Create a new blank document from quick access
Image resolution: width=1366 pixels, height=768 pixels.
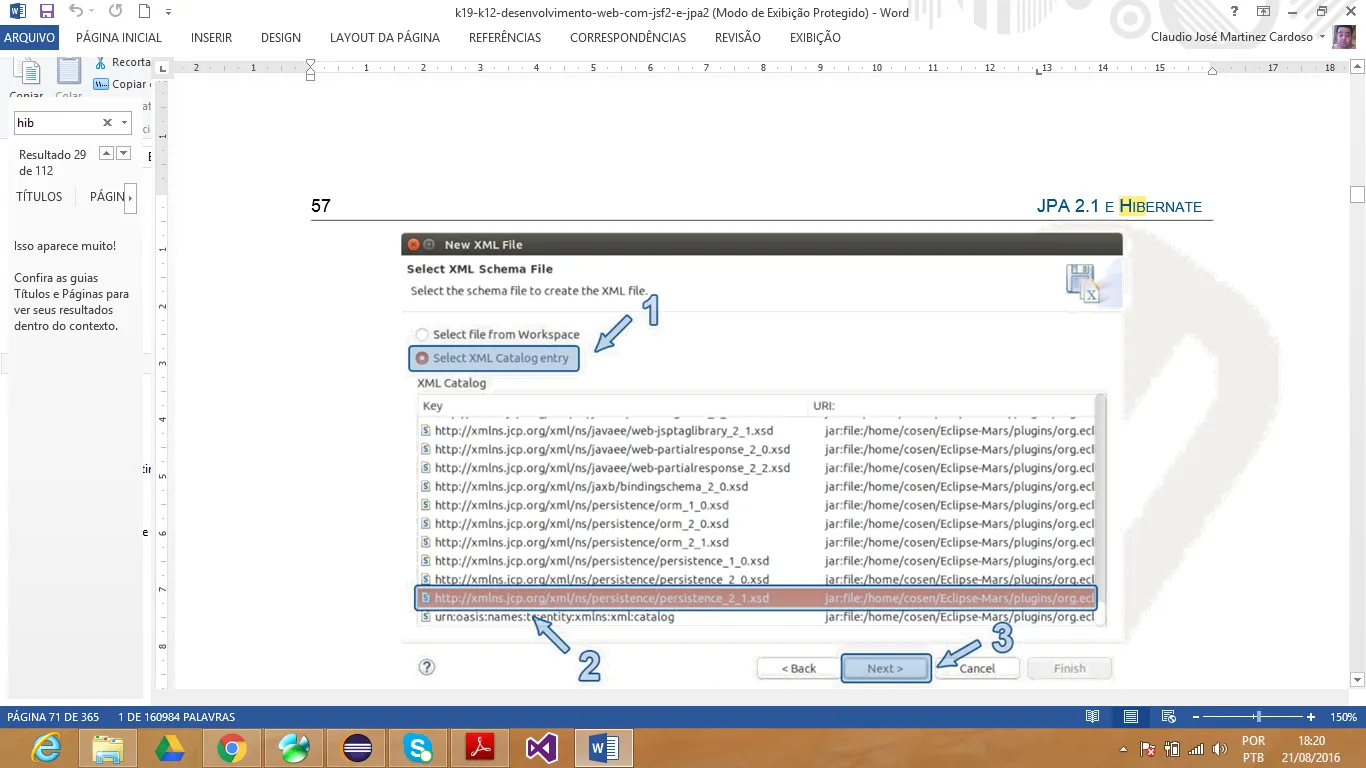tap(144, 12)
